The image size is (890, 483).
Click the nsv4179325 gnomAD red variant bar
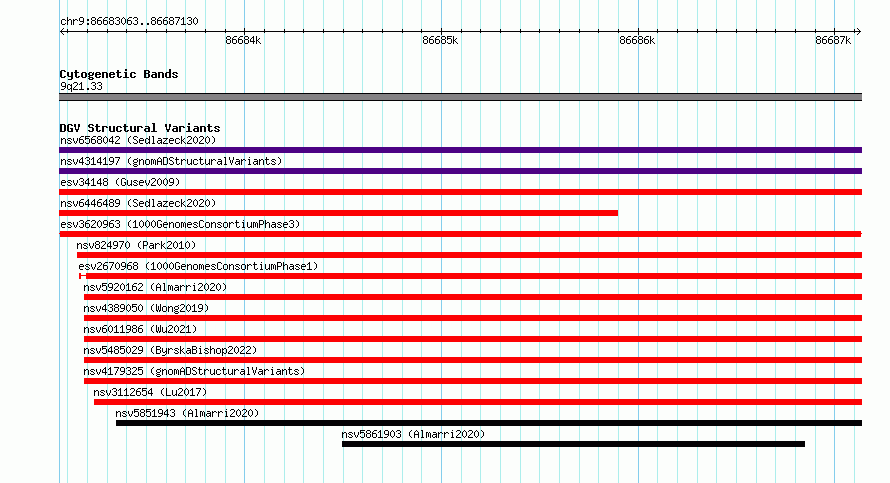coord(473,381)
